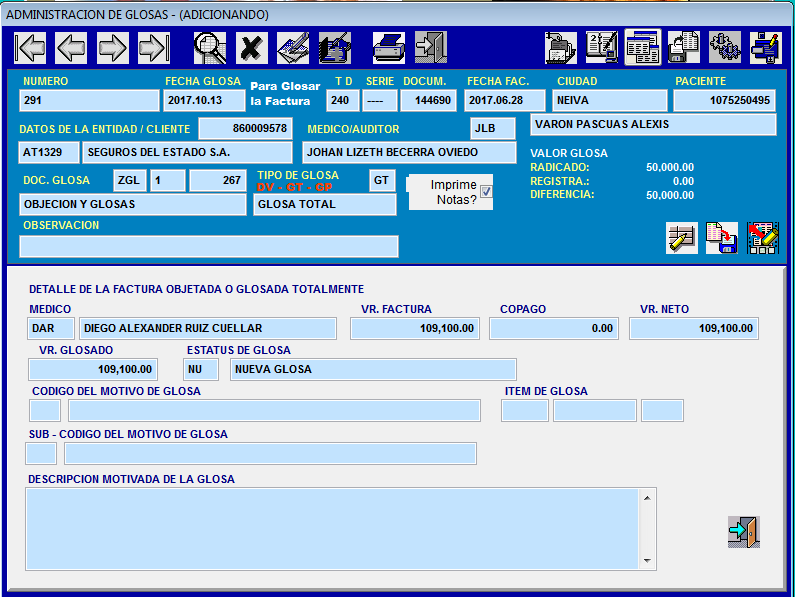Go to the next record arrow
This screenshot has width=795, height=597.
[x=113, y=48]
